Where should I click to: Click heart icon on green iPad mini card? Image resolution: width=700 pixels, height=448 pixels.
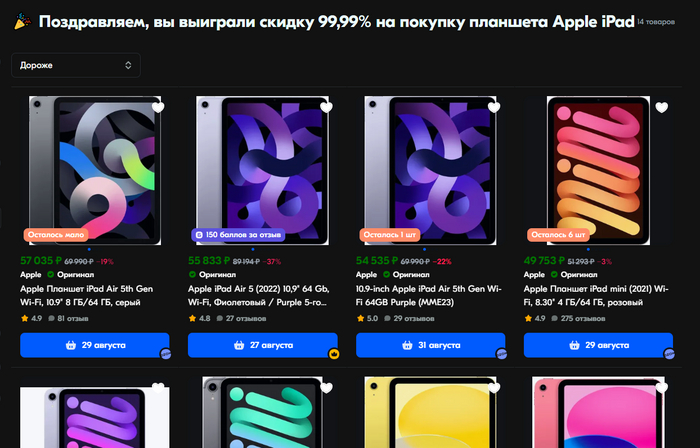pyautogui.click(x=326, y=388)
